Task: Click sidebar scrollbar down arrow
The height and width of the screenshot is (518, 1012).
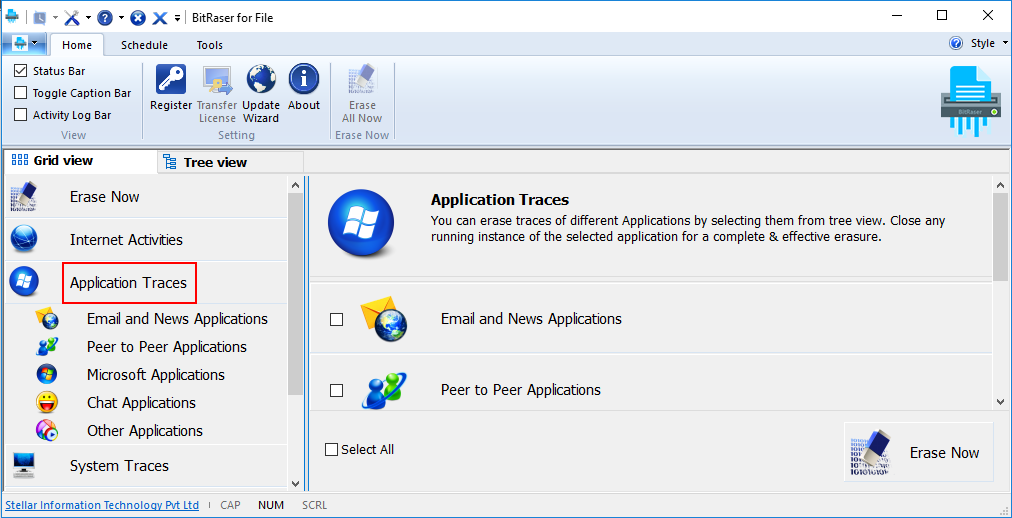Action: [x=295, y=483]
